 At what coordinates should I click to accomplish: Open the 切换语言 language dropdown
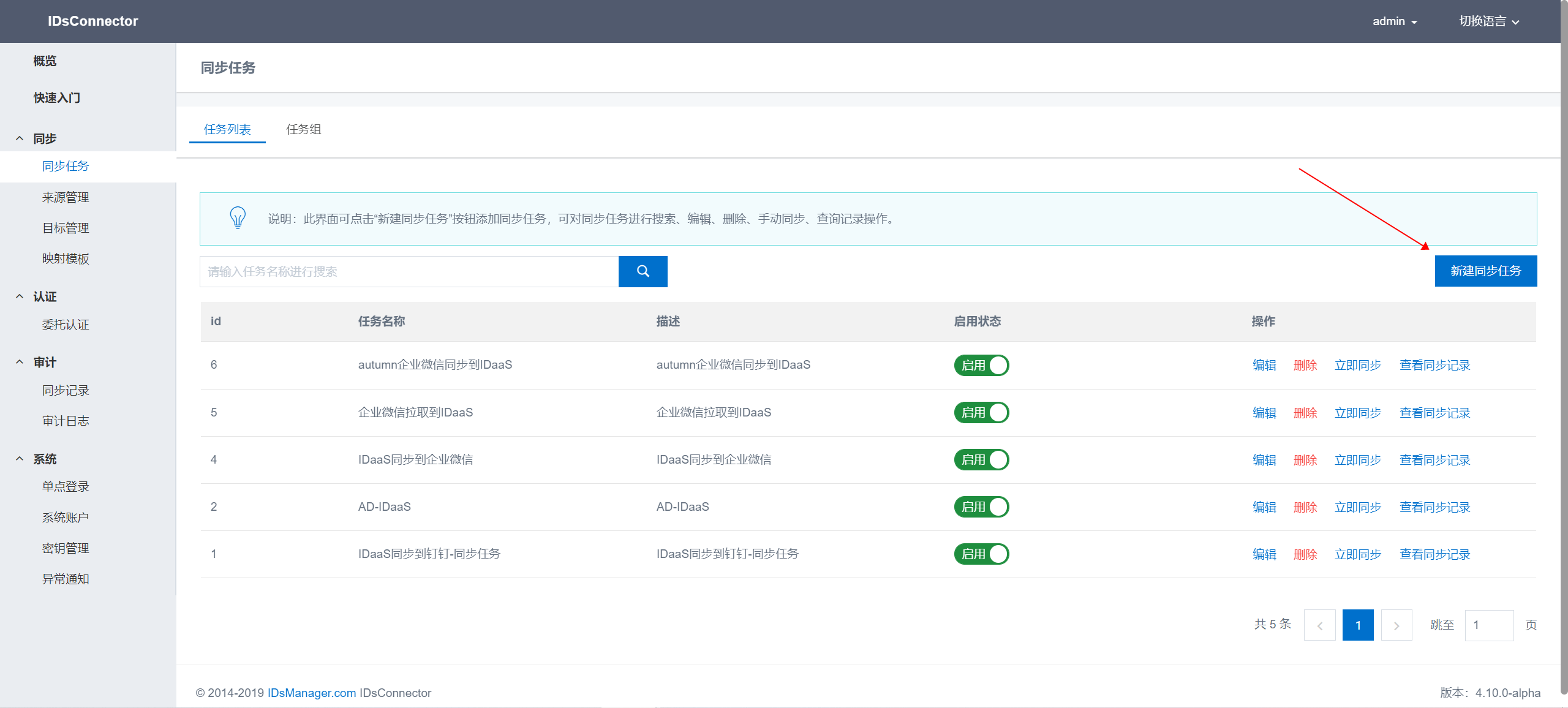coord(1489,21)
